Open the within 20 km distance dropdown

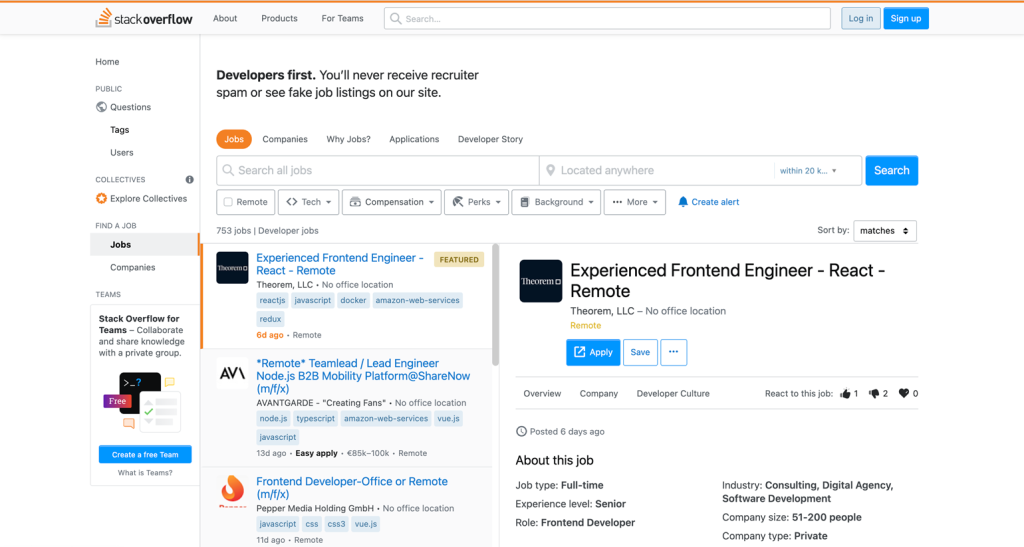point(808,170)
